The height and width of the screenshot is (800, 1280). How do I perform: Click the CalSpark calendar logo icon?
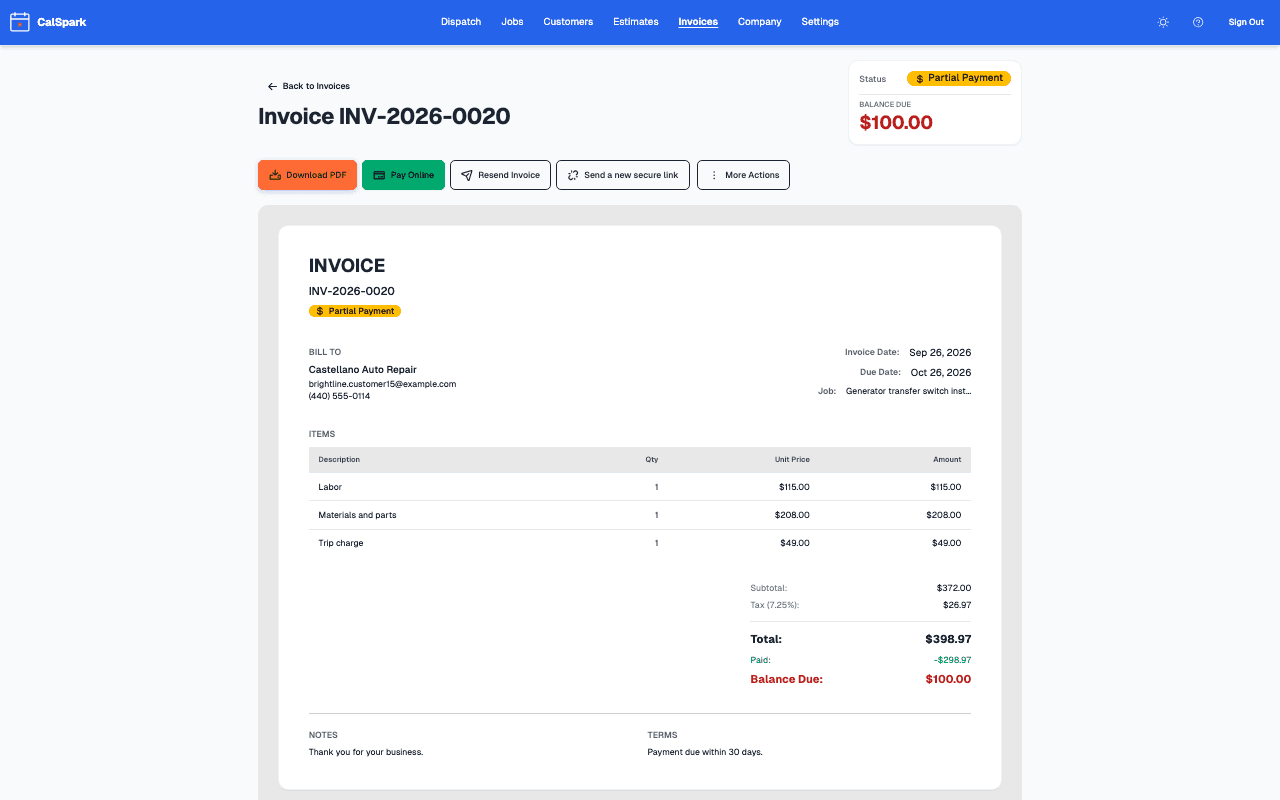click(20, 22)
